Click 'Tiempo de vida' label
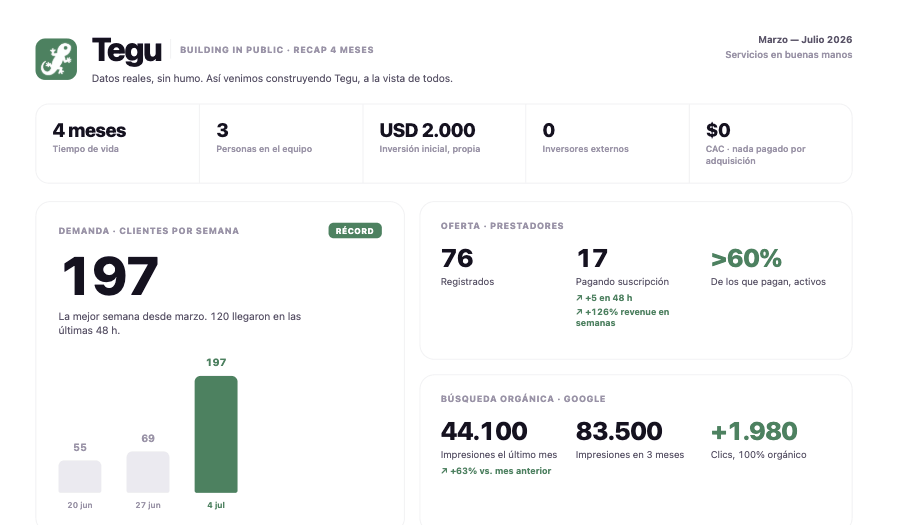The width and height of the screenshot is (909, 525). coord(86,149)
